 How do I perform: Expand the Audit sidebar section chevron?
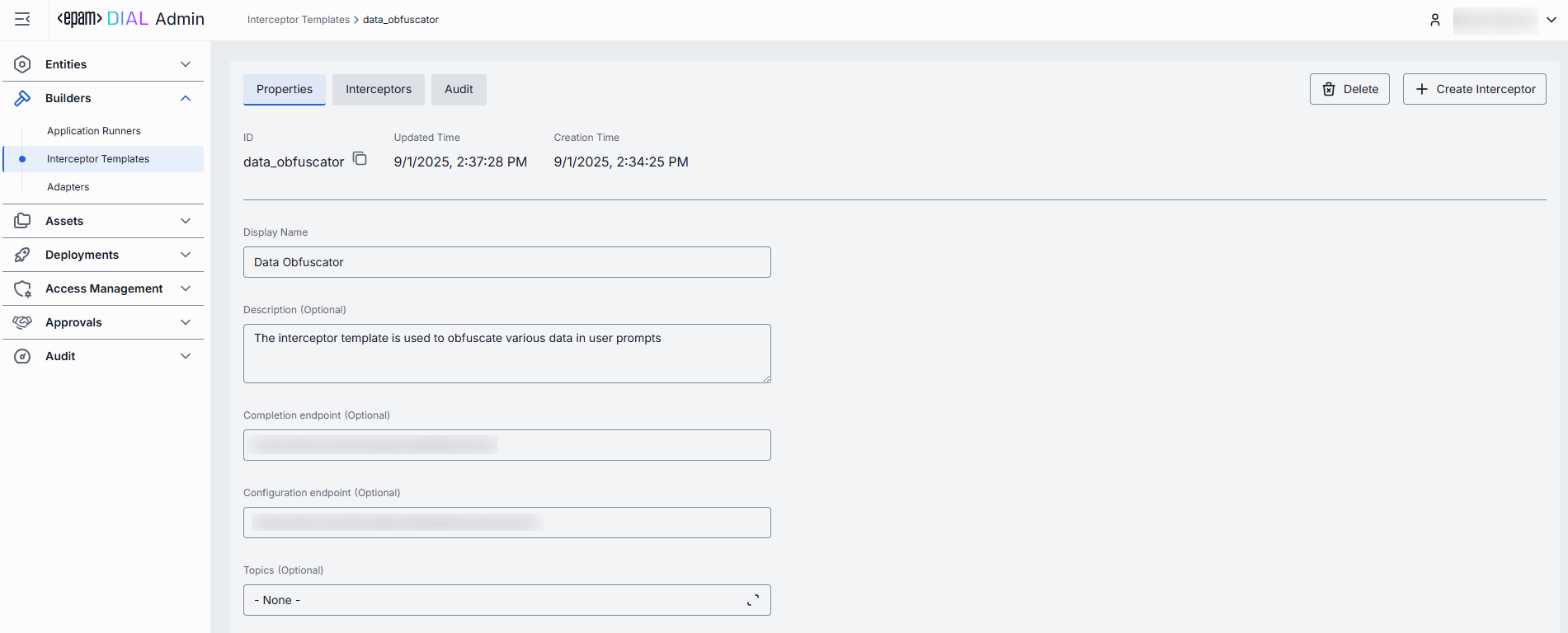[186, 356]
